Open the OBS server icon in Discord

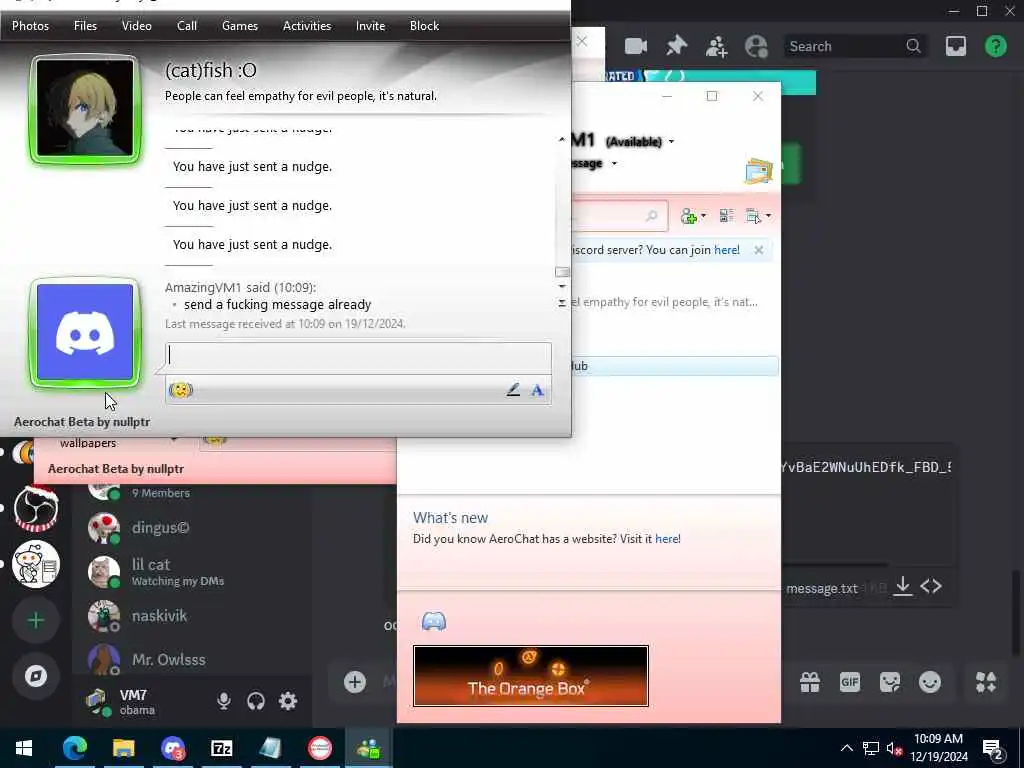[x=36, y=508]
